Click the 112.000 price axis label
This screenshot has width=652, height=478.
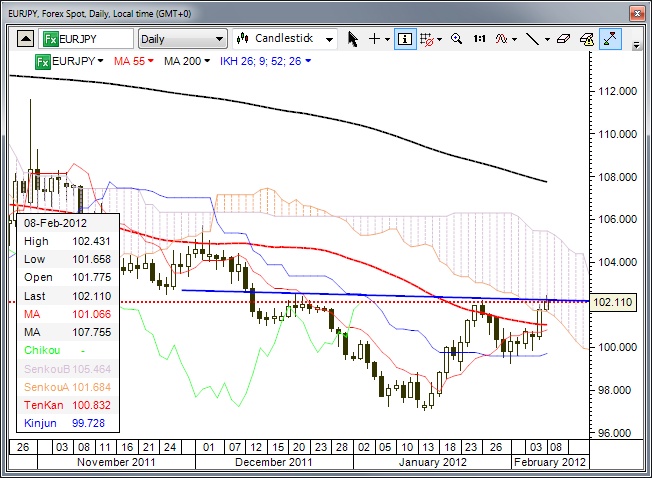pyautogui.click(x=617, y=91)
